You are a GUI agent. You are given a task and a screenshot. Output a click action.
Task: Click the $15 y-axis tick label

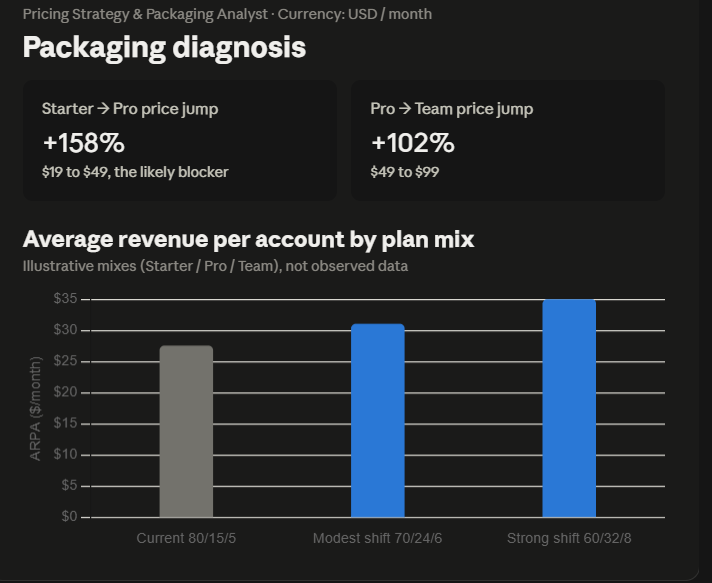click(x=65, y=423)
